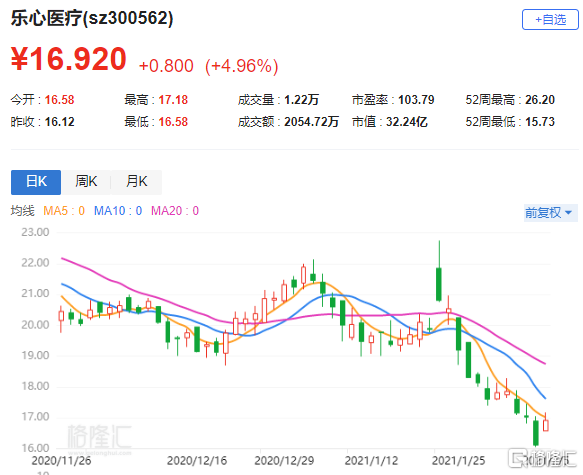Click the percent change (+4.96%)
Image resolution: width=583 pixels, height=475 pixels.
pos(242,66)
